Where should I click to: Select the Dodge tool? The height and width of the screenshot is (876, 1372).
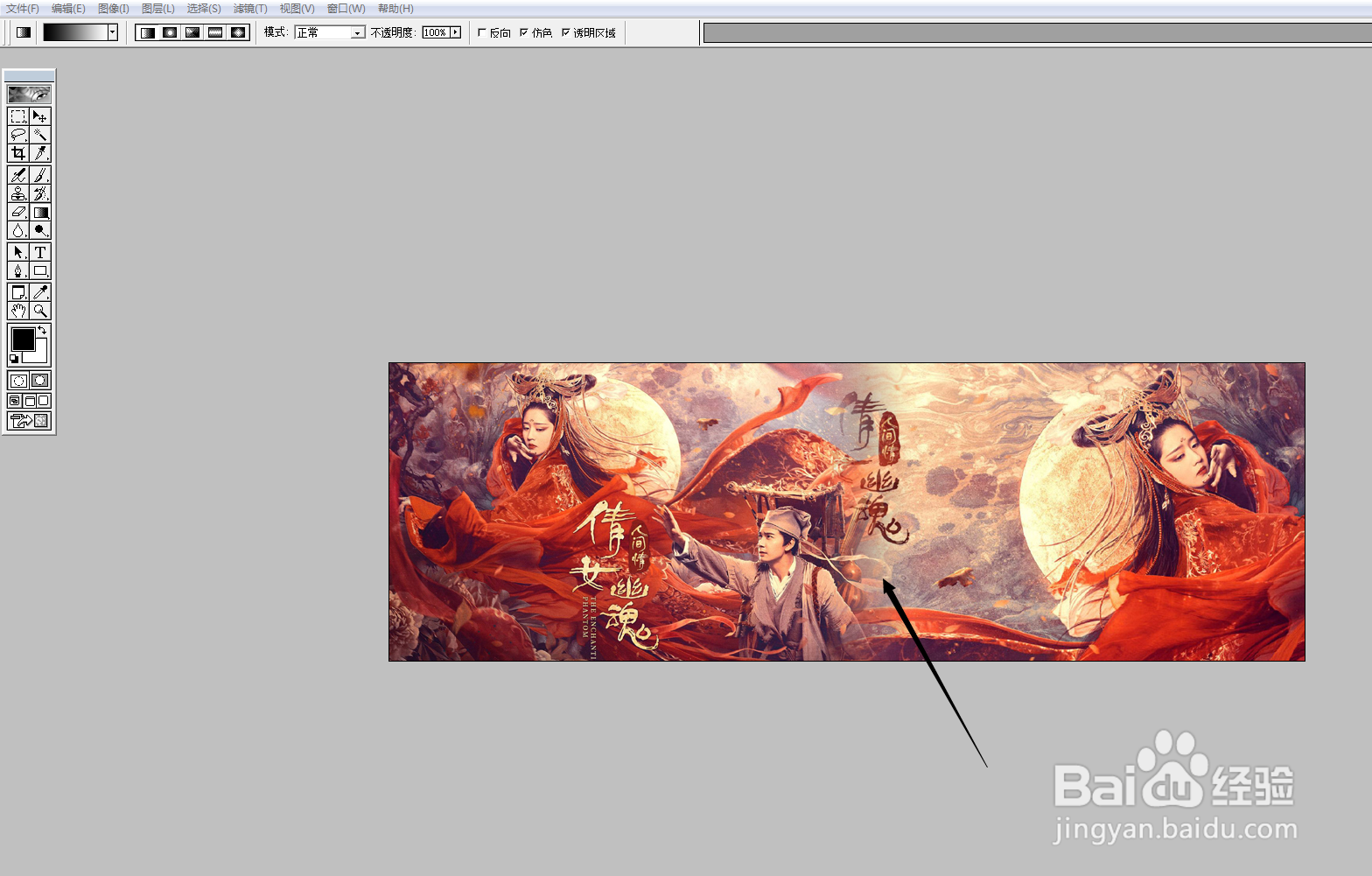click(x=40, y=230)
